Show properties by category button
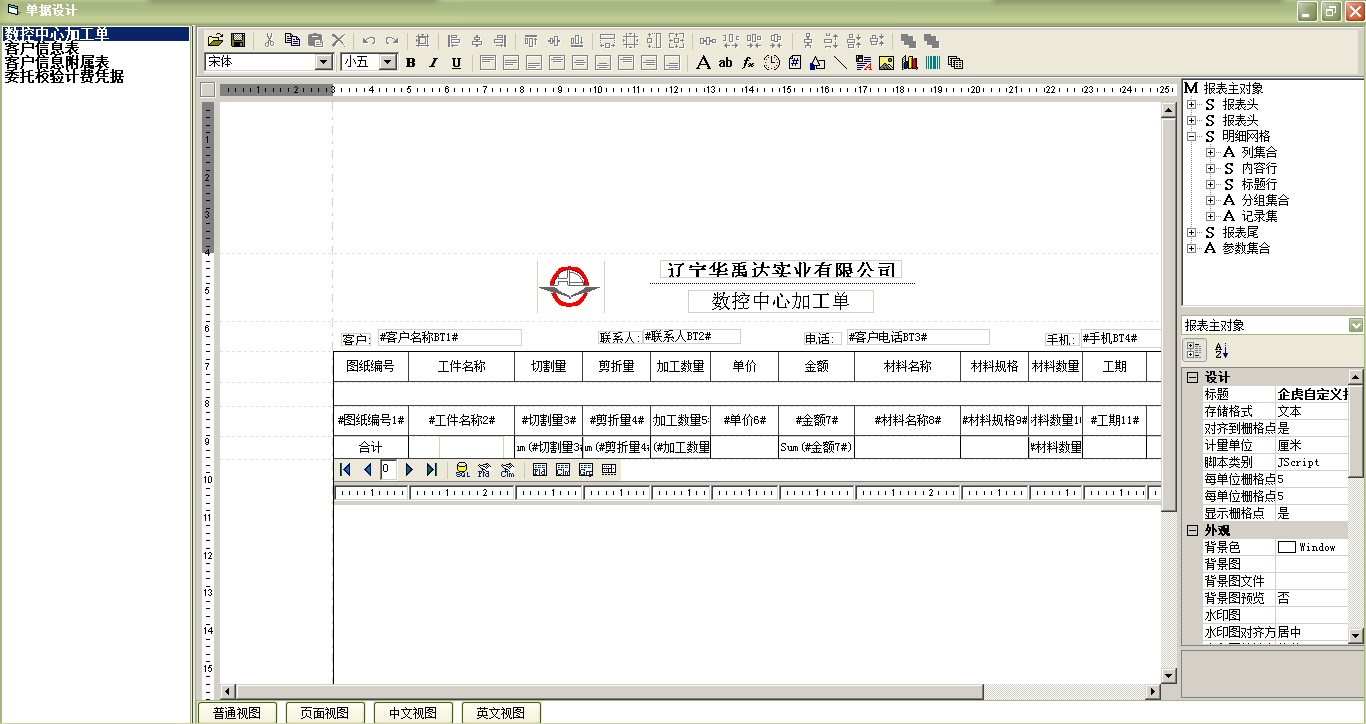The height and width of the screenshot is (724, 1366). coord(1194,350)
